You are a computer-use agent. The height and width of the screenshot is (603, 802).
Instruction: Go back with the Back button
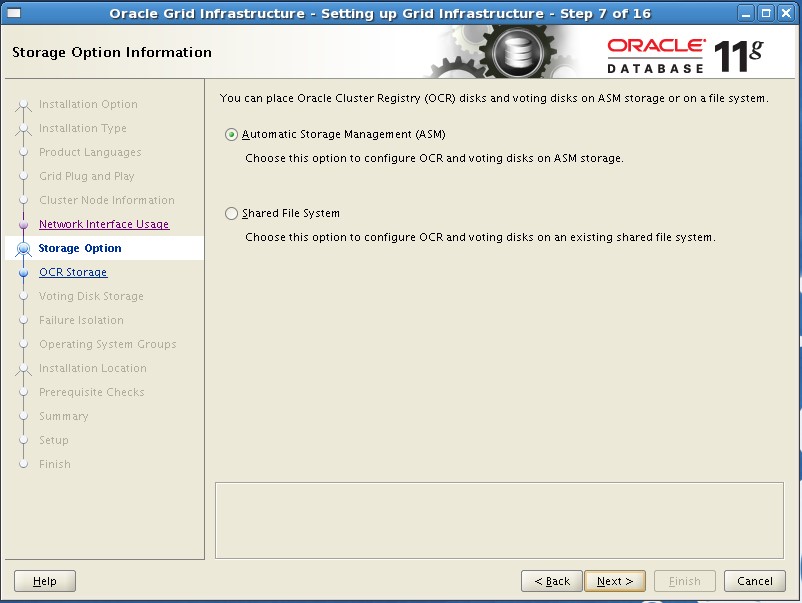(552, 581)
